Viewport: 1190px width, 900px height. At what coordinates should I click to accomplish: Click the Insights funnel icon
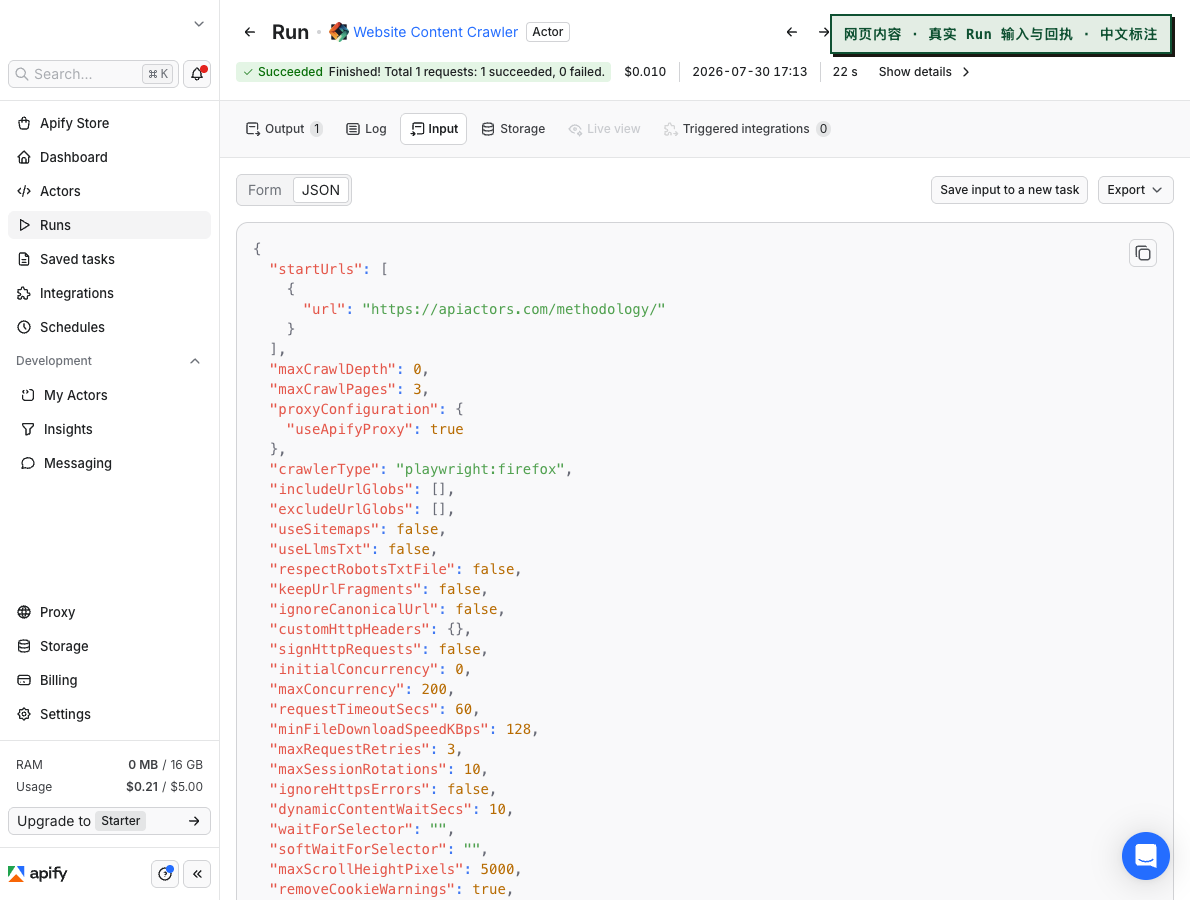coord(28,430)
